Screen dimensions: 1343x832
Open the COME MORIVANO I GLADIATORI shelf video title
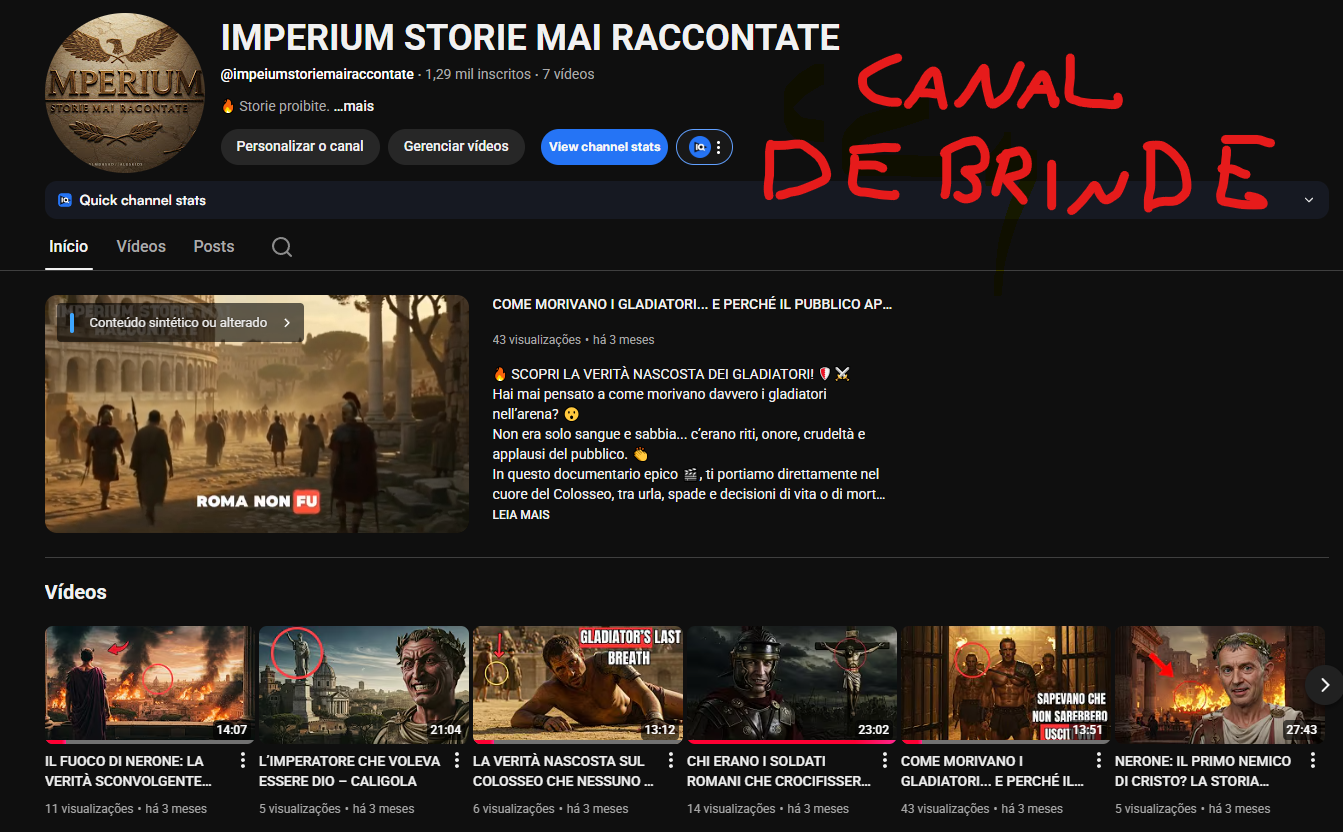pos(992,771)
